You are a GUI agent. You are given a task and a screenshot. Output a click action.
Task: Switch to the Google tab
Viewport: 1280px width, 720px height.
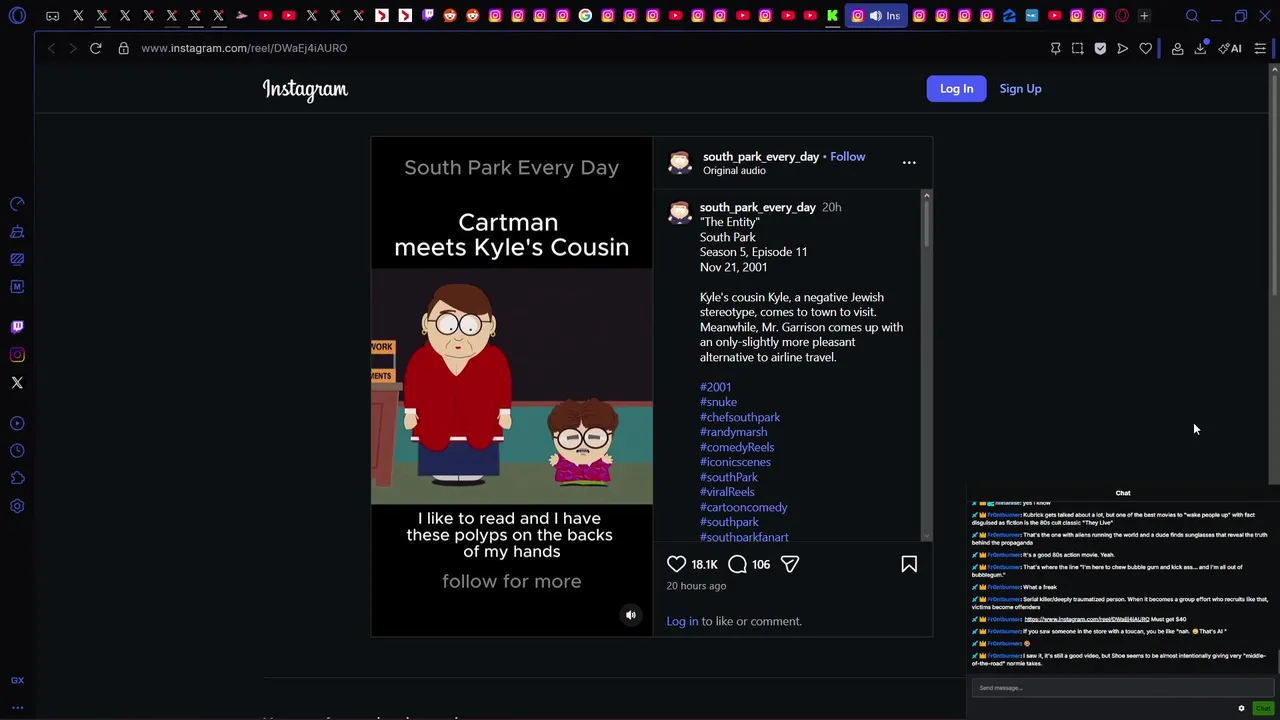click(585, 16)
